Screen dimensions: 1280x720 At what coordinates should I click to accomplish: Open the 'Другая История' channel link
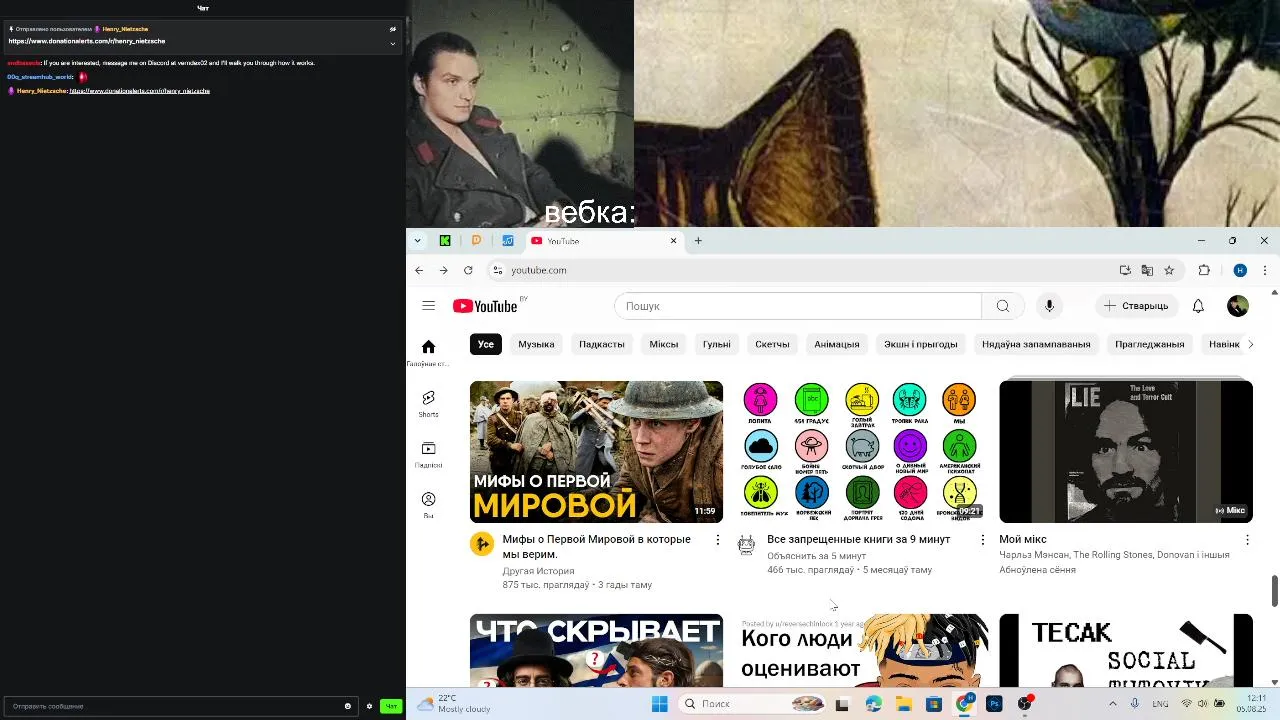538,571
